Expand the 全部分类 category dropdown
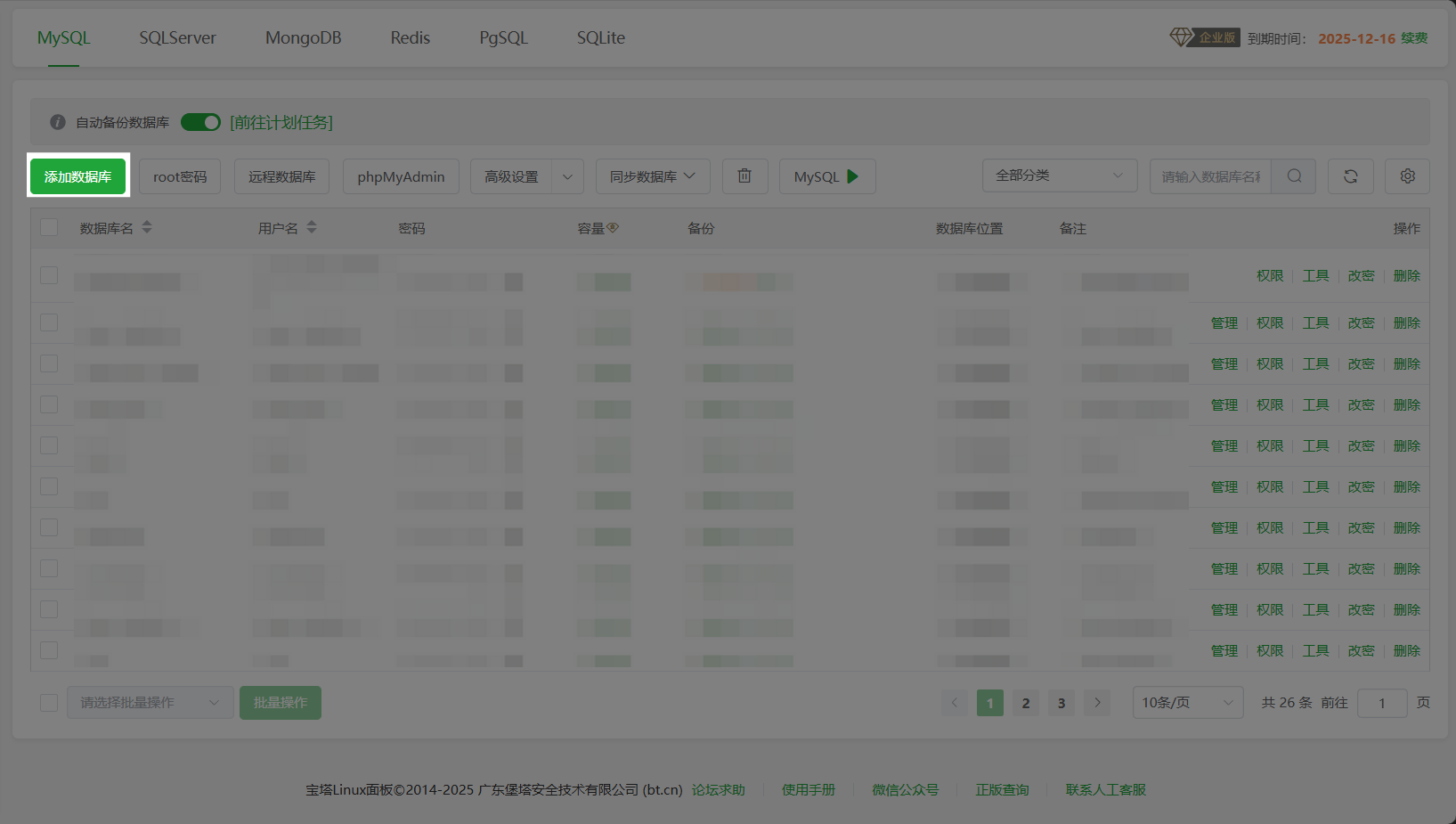Image resolution: width=1456 pixels, height=824 pixels. 1059,175
